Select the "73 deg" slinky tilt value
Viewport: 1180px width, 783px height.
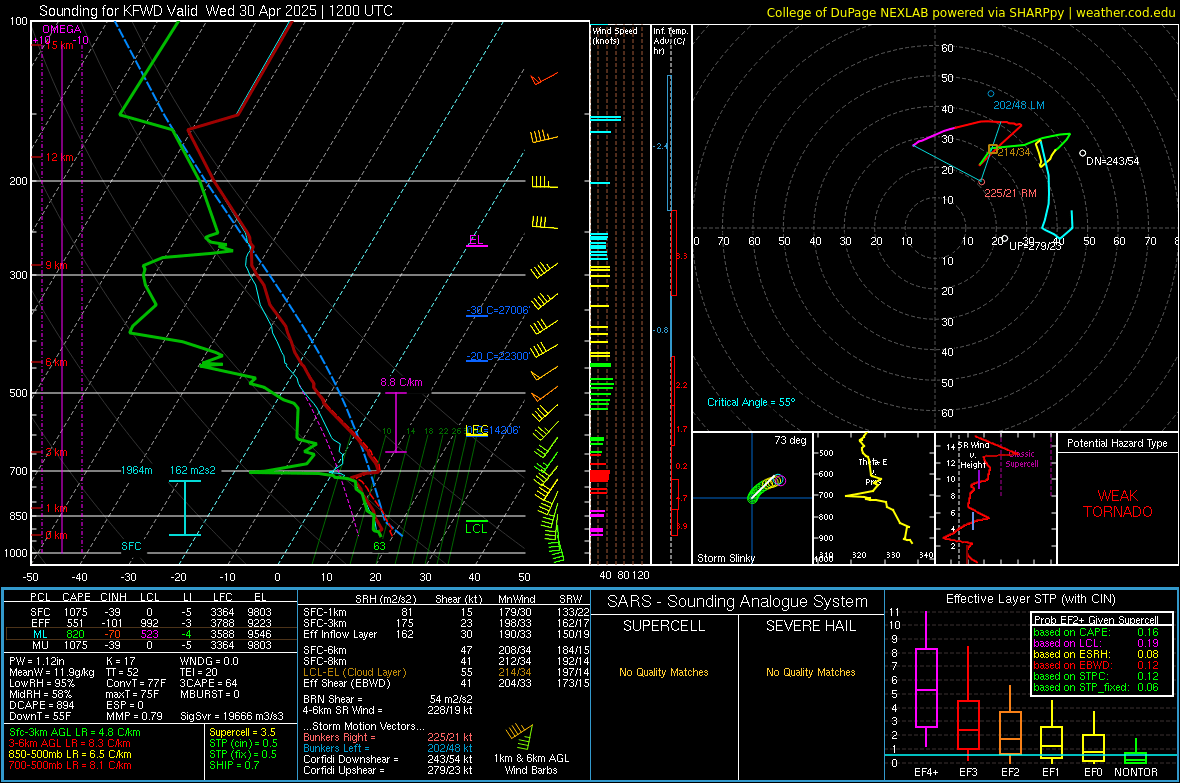pyautogui.click(x=790, y=440)
